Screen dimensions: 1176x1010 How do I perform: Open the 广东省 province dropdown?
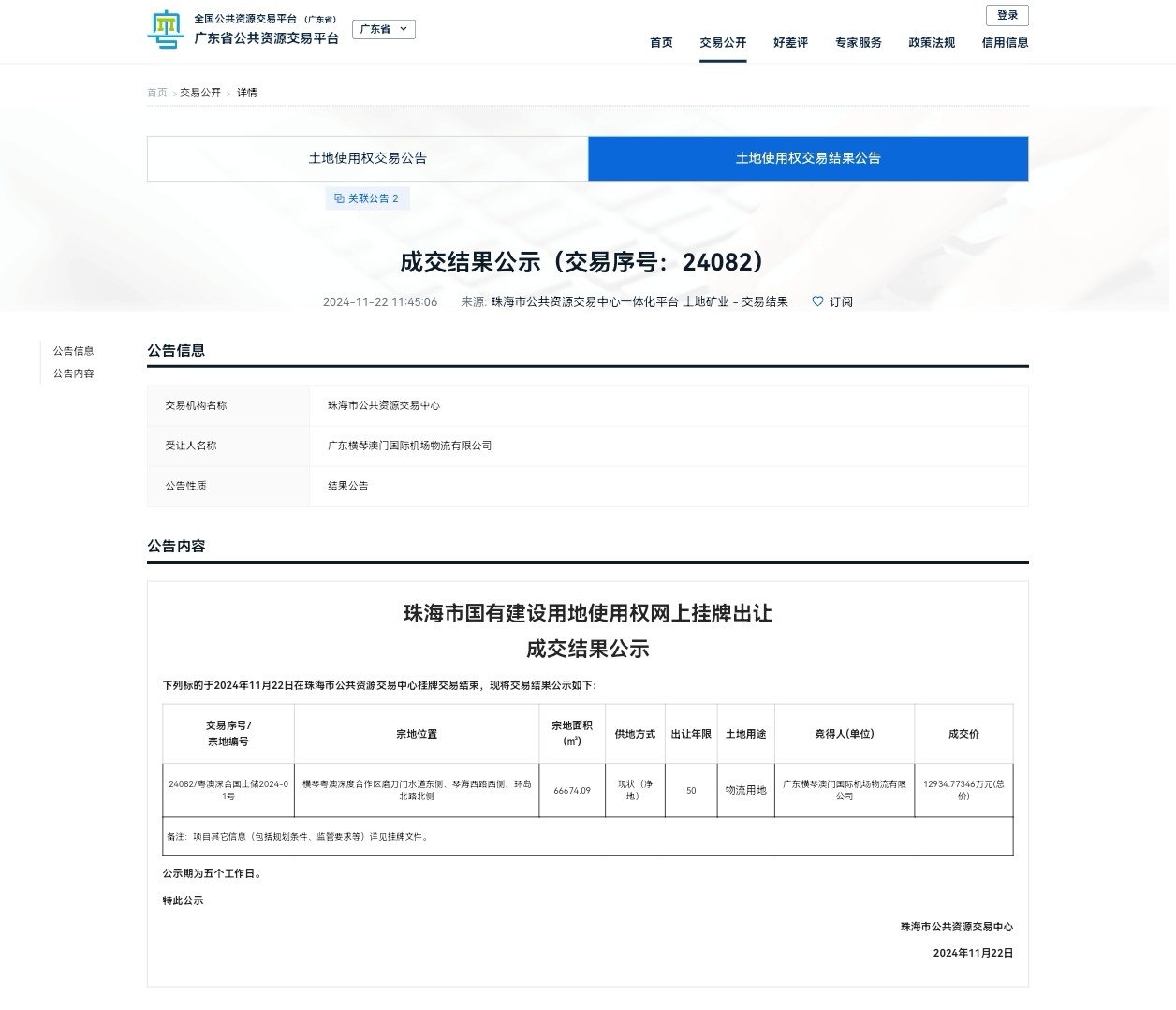point(384,29)
